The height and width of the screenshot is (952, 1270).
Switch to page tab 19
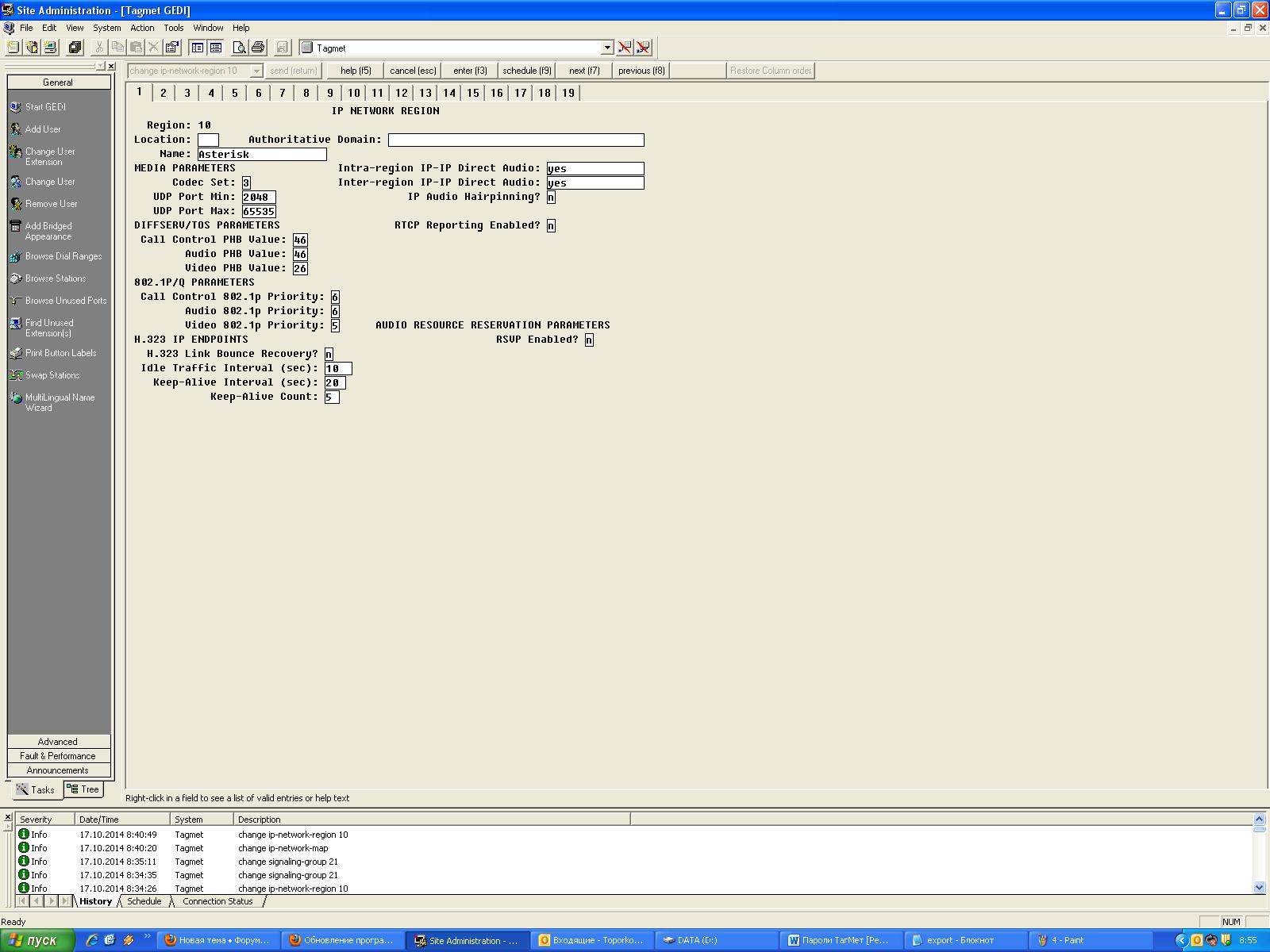click(568, 93)
